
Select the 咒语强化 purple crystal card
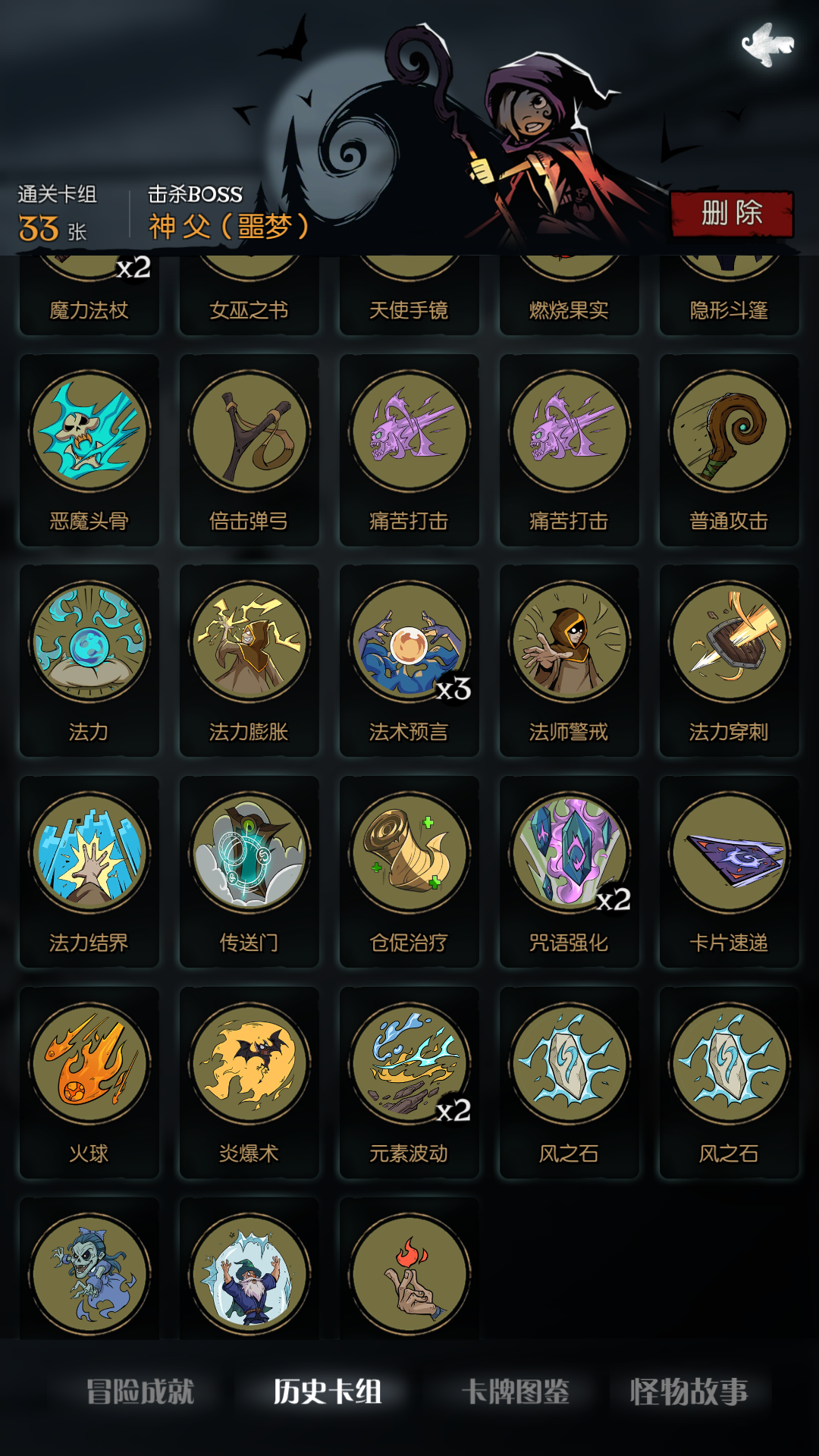[569, 871]
